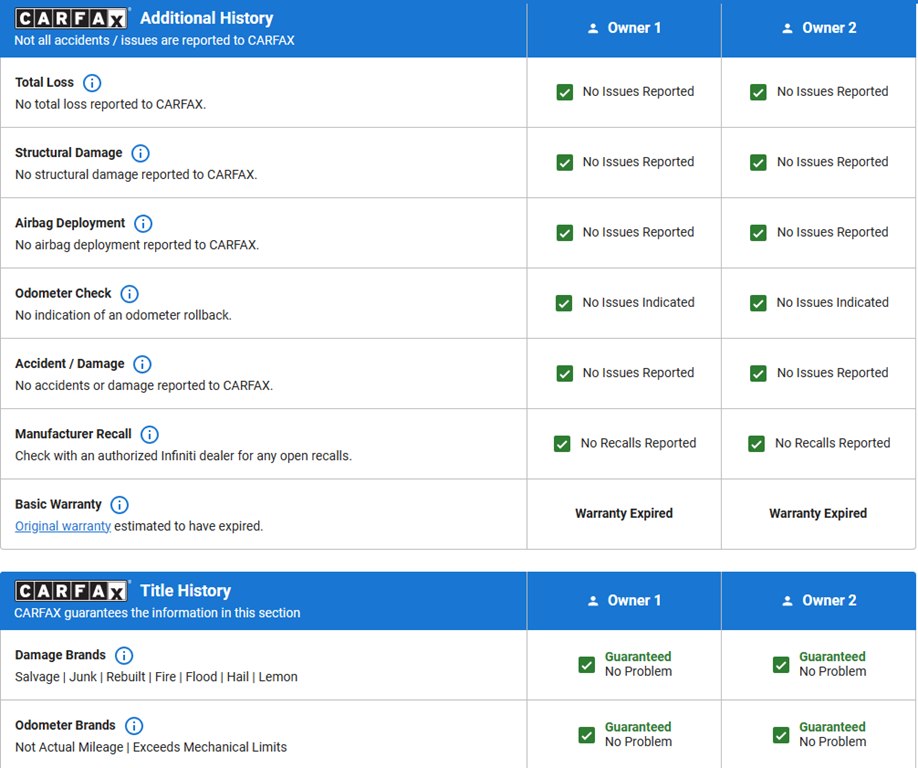The width and height of the screenshot is (918, 768).
Task: Click Manufacturer Recall Owner 2 green checkmark
Action: point(756,443)
